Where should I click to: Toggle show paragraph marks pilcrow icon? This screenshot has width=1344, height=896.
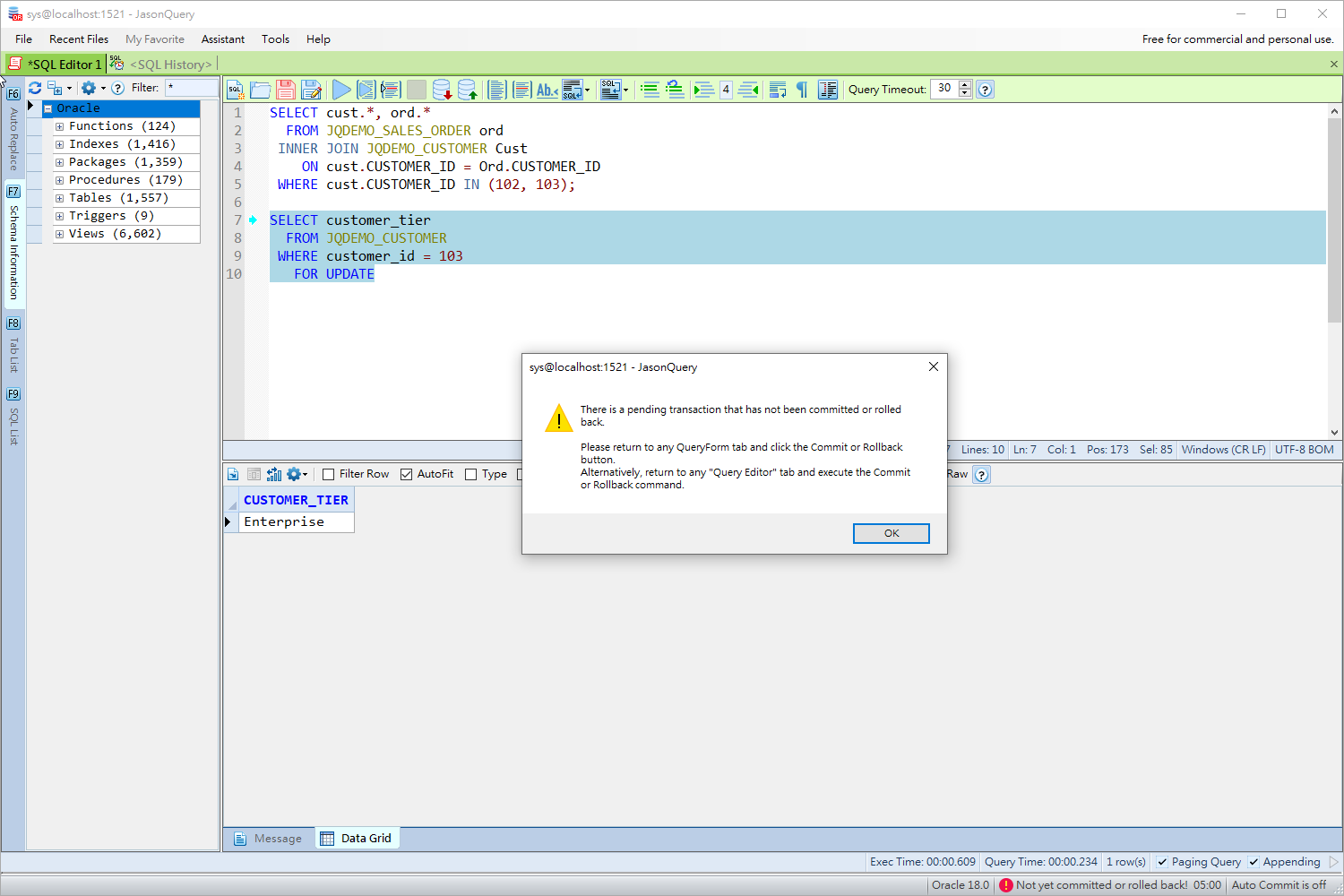802,90
